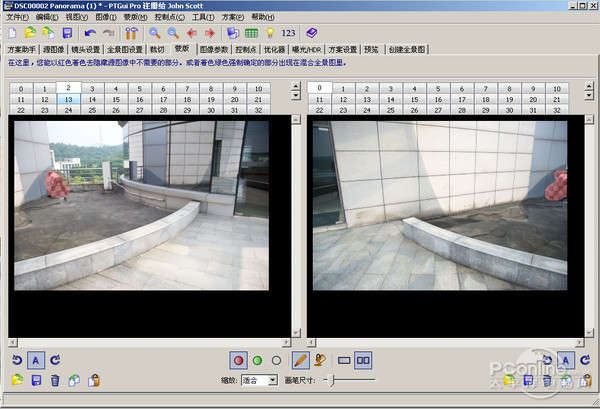Select the white eraser mask option

pyautogui.click(x=276, y=360)
